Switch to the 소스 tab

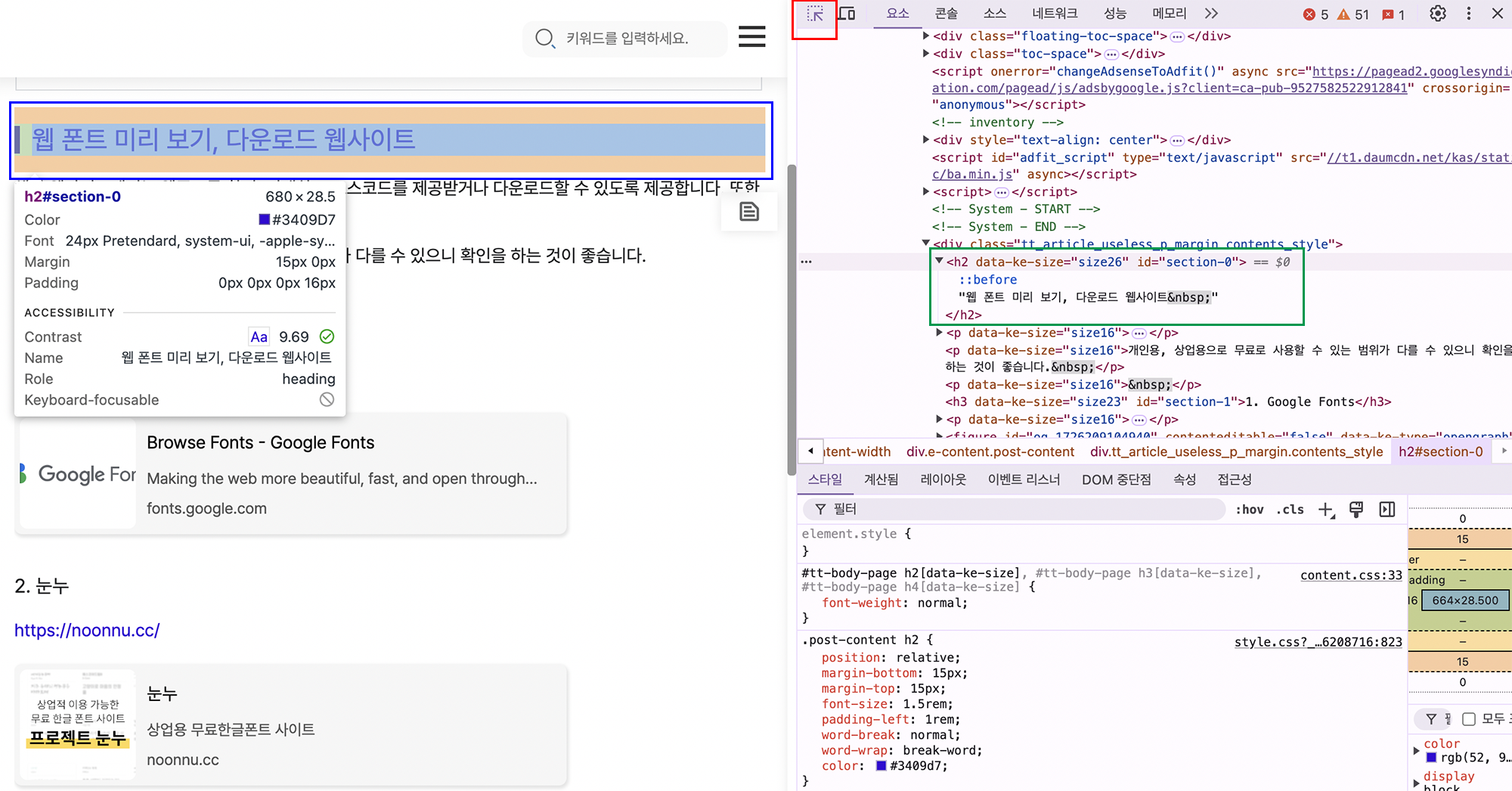tap(995, 14)
